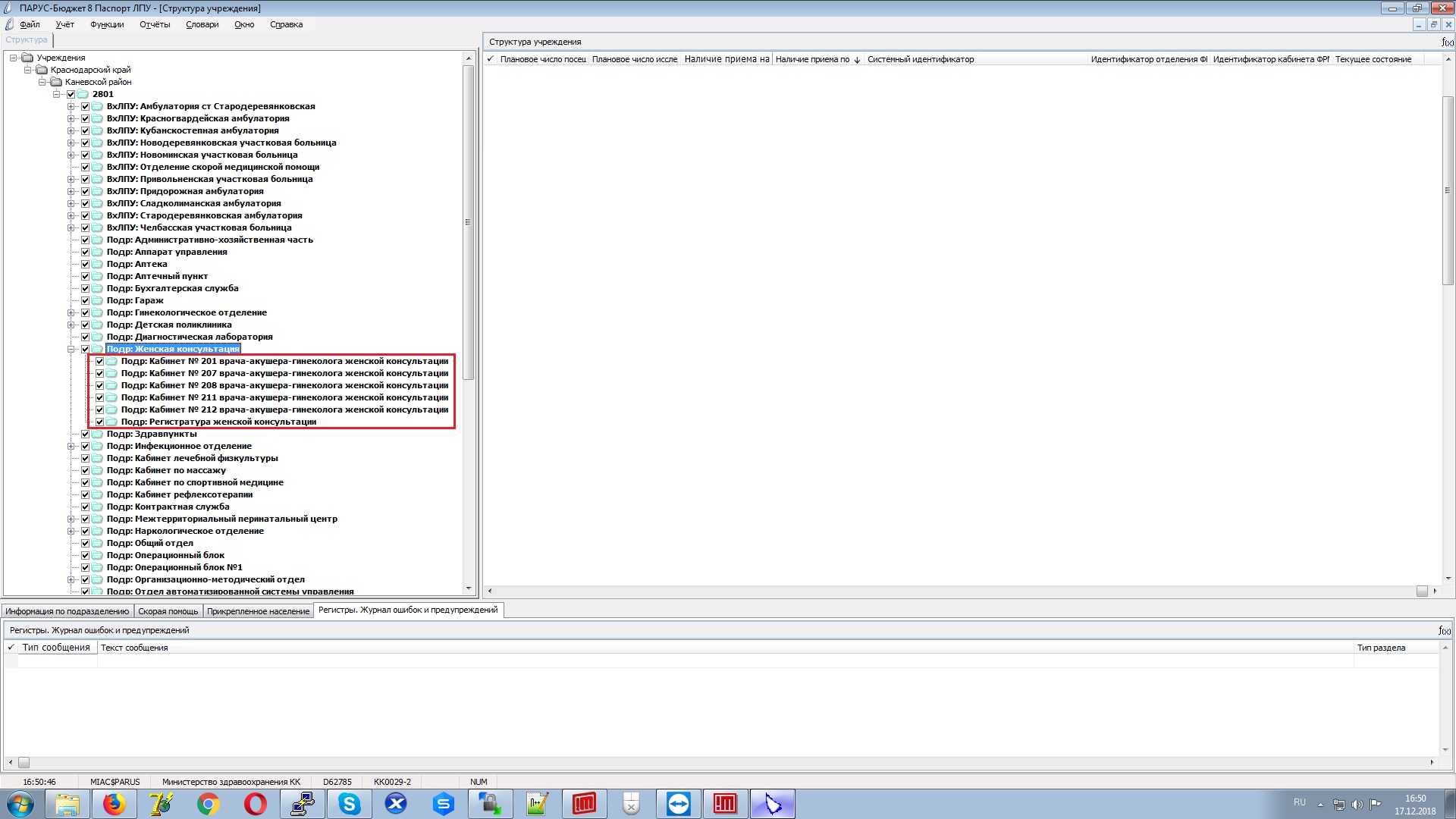Switch to Скорая помощь tab
Screen dimensions: 1456x819
[x=168, y=611]
